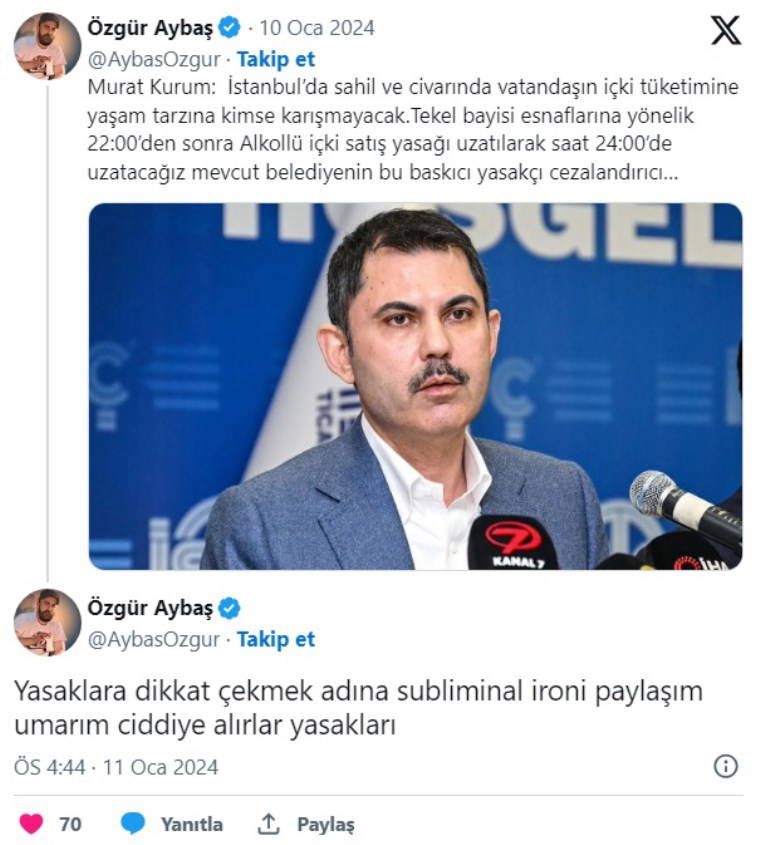Click the lower @AybasOzgur handle
This screenshot has width=760, height=845.
click(x=154, y=639)
